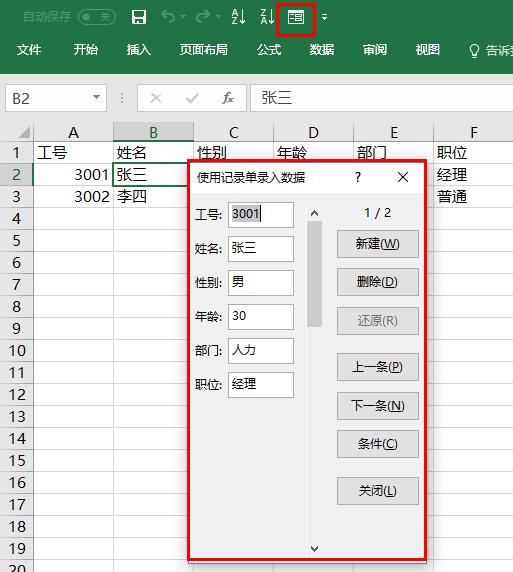Image resolution: width=513 pixels, height=572 pixels.
Task: Click the form scrollbar down arrow
Action: pos(315,548)
